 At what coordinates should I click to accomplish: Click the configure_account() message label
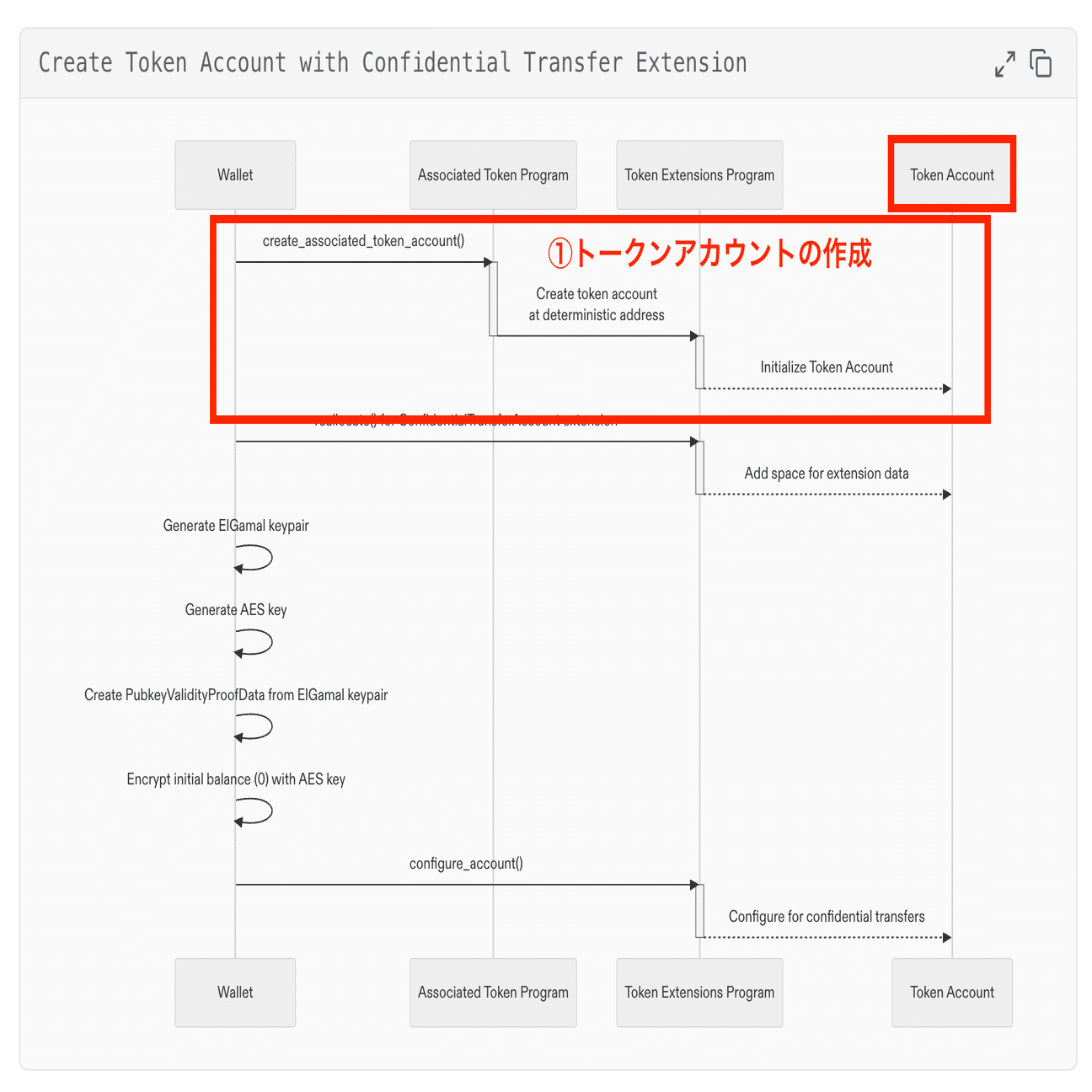(x=466, y=864)
